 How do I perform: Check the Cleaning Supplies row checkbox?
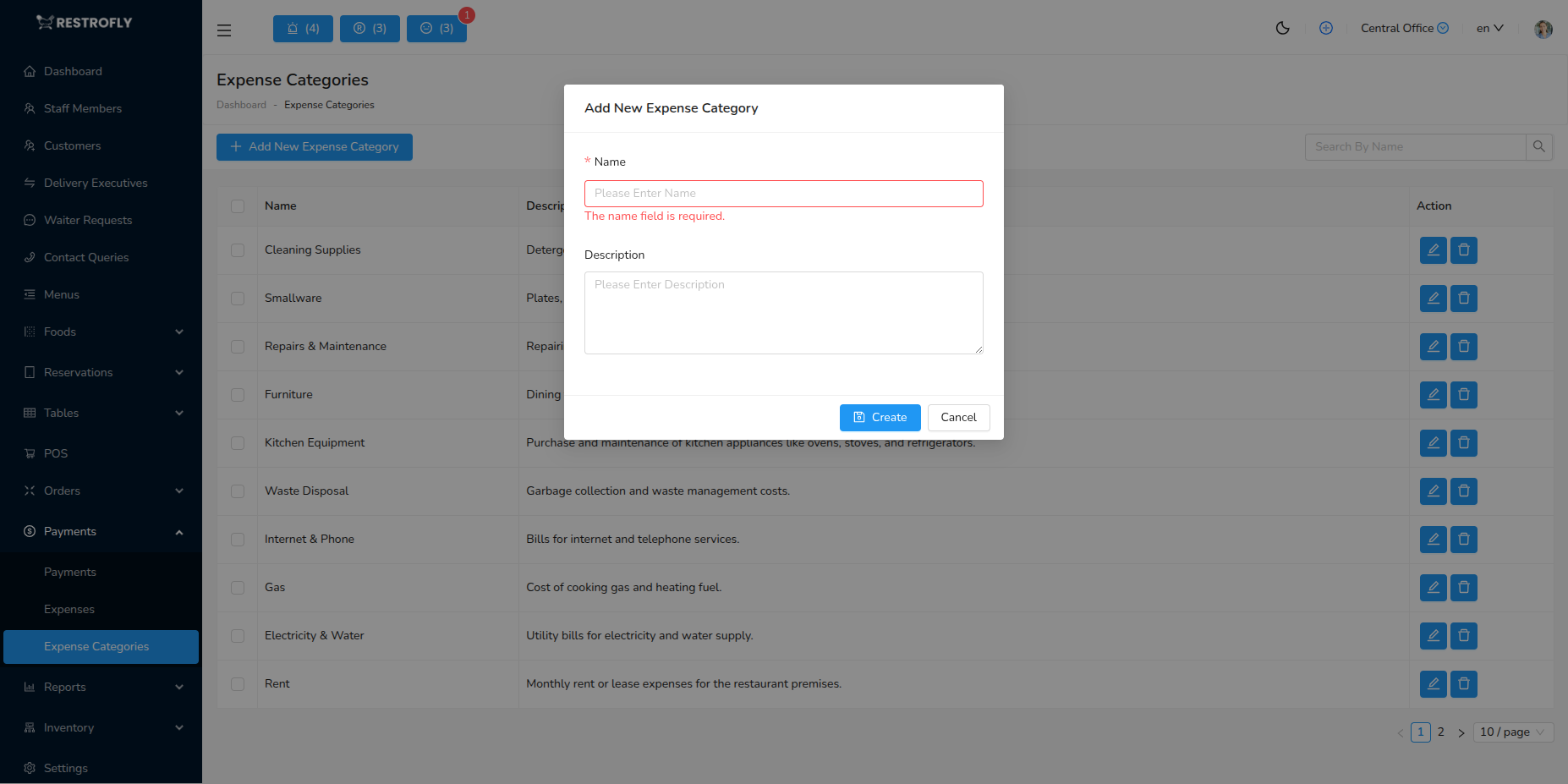coord(237,250)
